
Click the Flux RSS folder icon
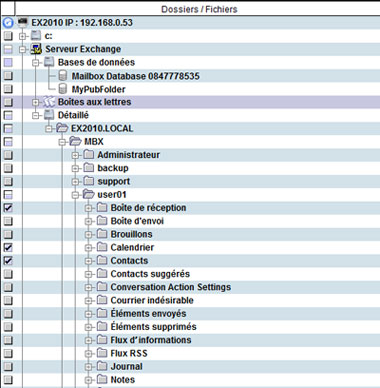click(x=102, y=353)
